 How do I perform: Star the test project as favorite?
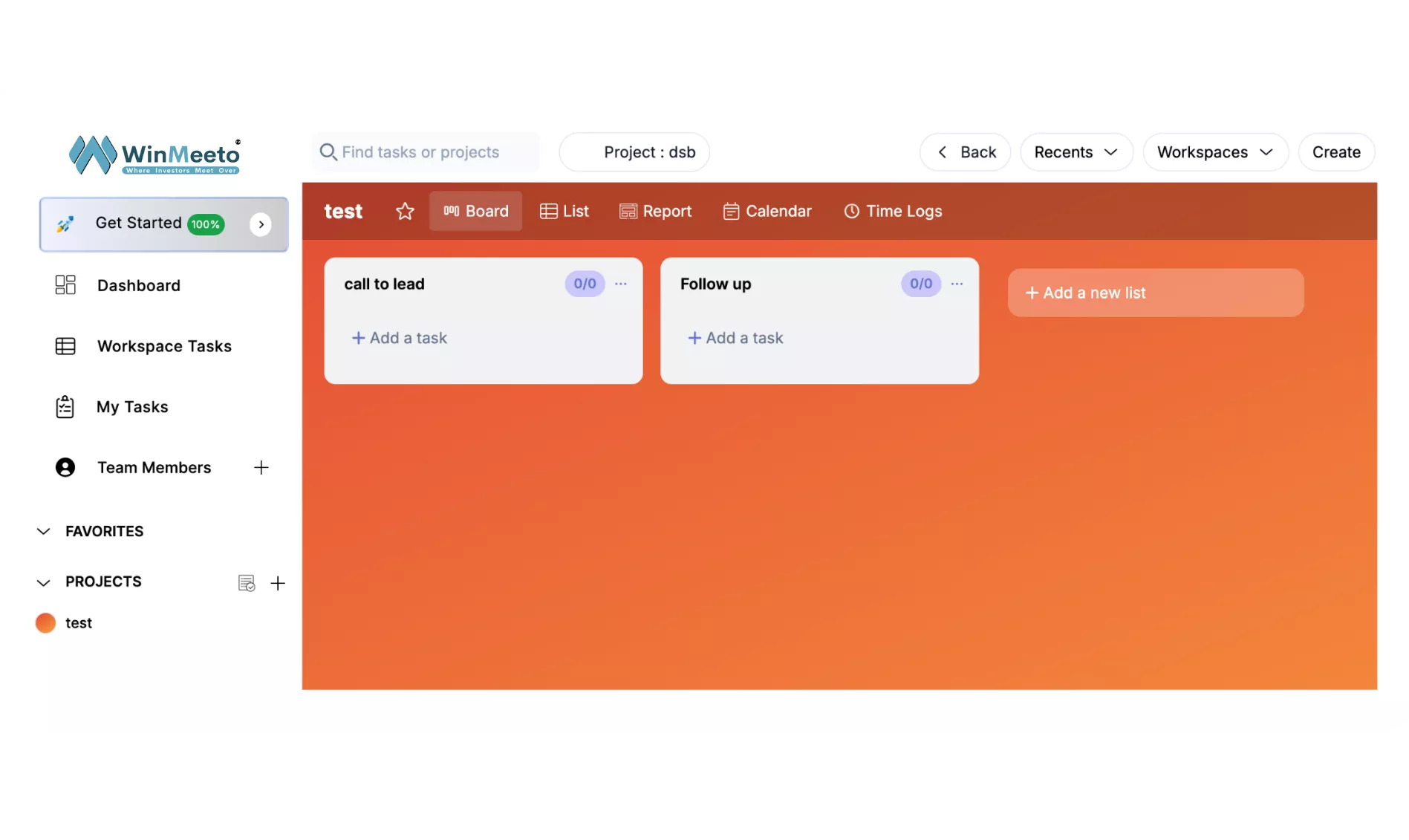405,212
